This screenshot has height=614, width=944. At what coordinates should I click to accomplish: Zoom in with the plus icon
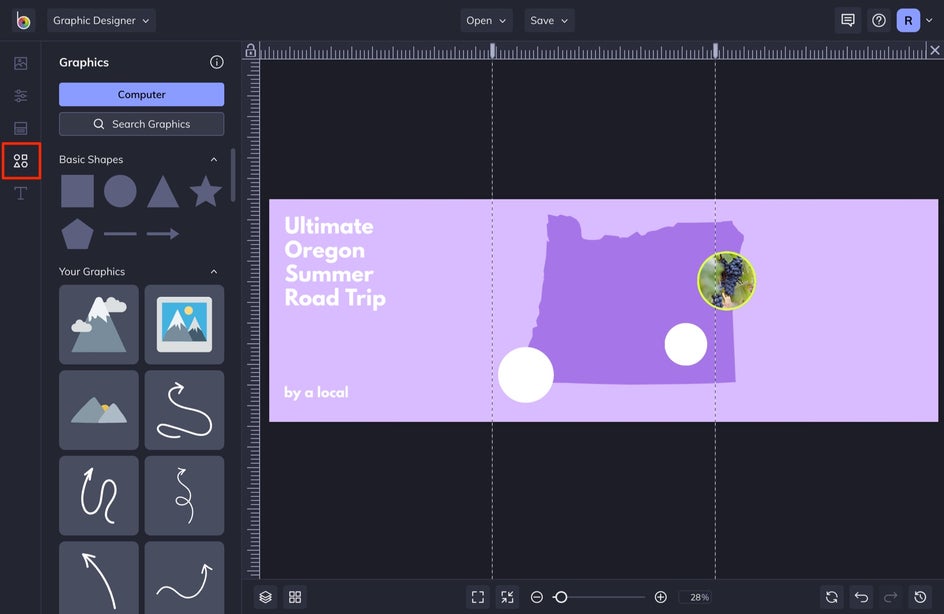[660, 597]
